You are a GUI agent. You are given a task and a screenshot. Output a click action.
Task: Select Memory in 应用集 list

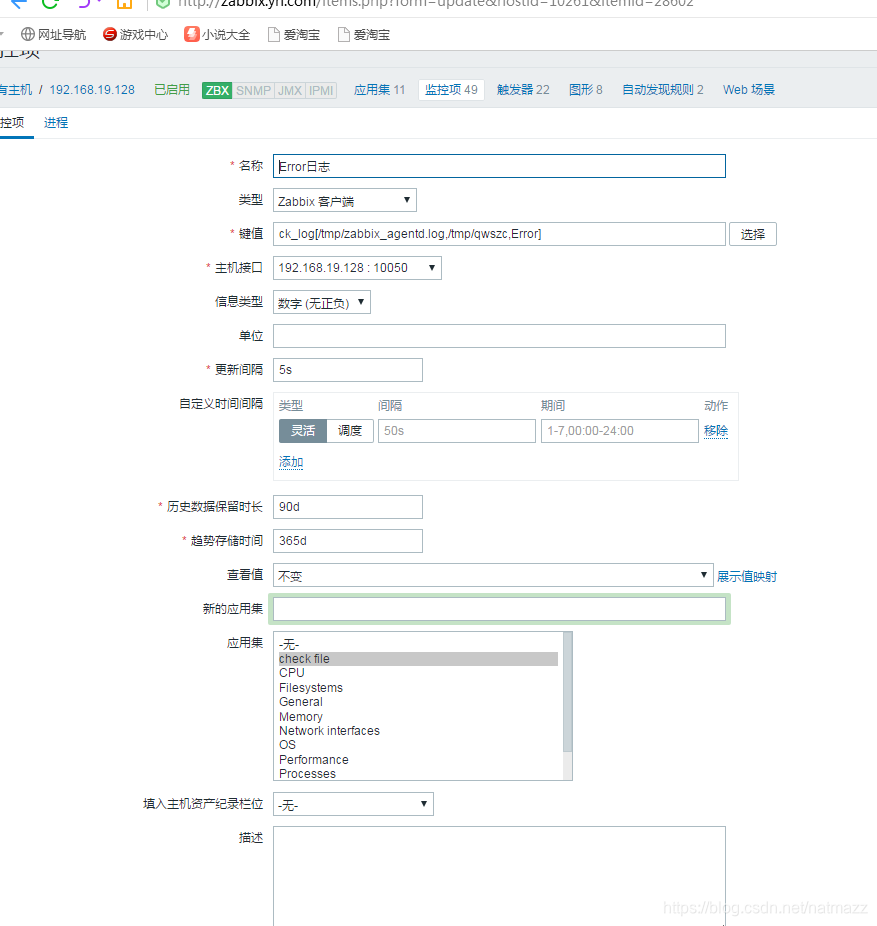[418, 716]
